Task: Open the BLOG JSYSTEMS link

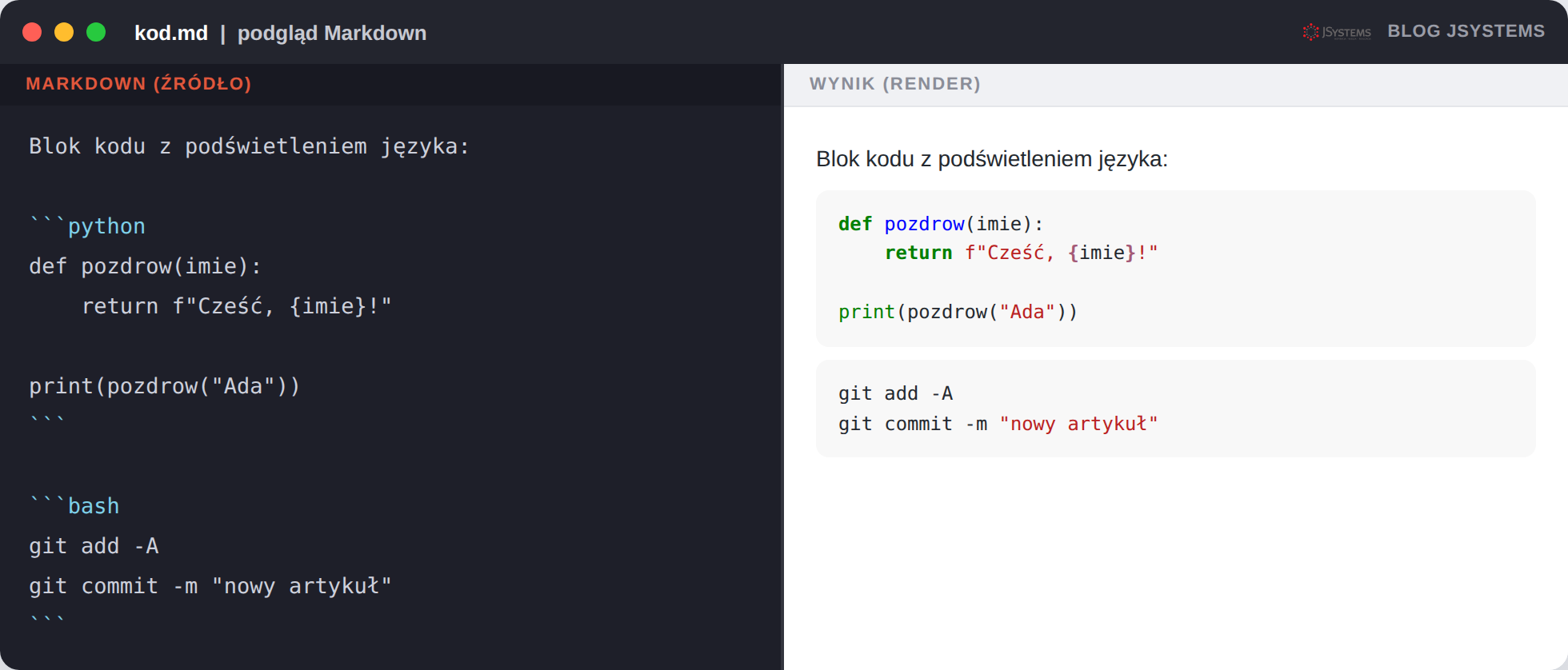Action: click(1466, 31)
